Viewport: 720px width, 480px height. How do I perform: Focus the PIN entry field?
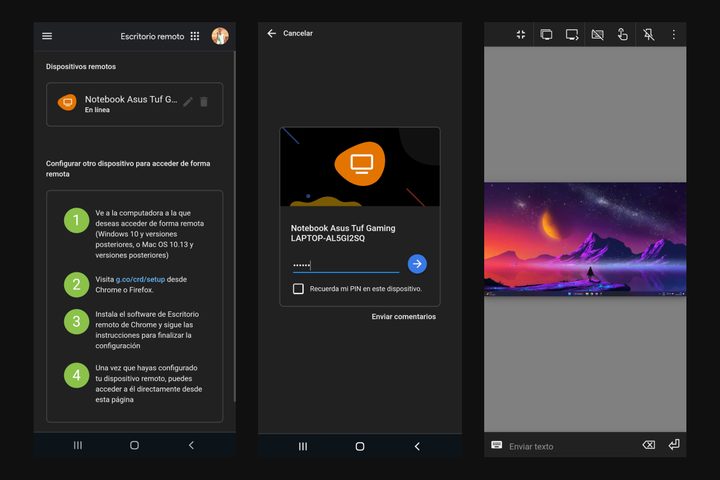click(345, 264)
